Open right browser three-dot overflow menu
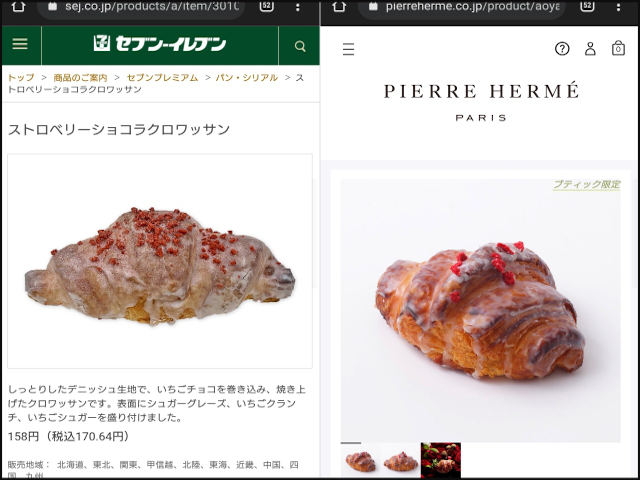Viewport: 640px width, 480px height. tap(618, 7)
